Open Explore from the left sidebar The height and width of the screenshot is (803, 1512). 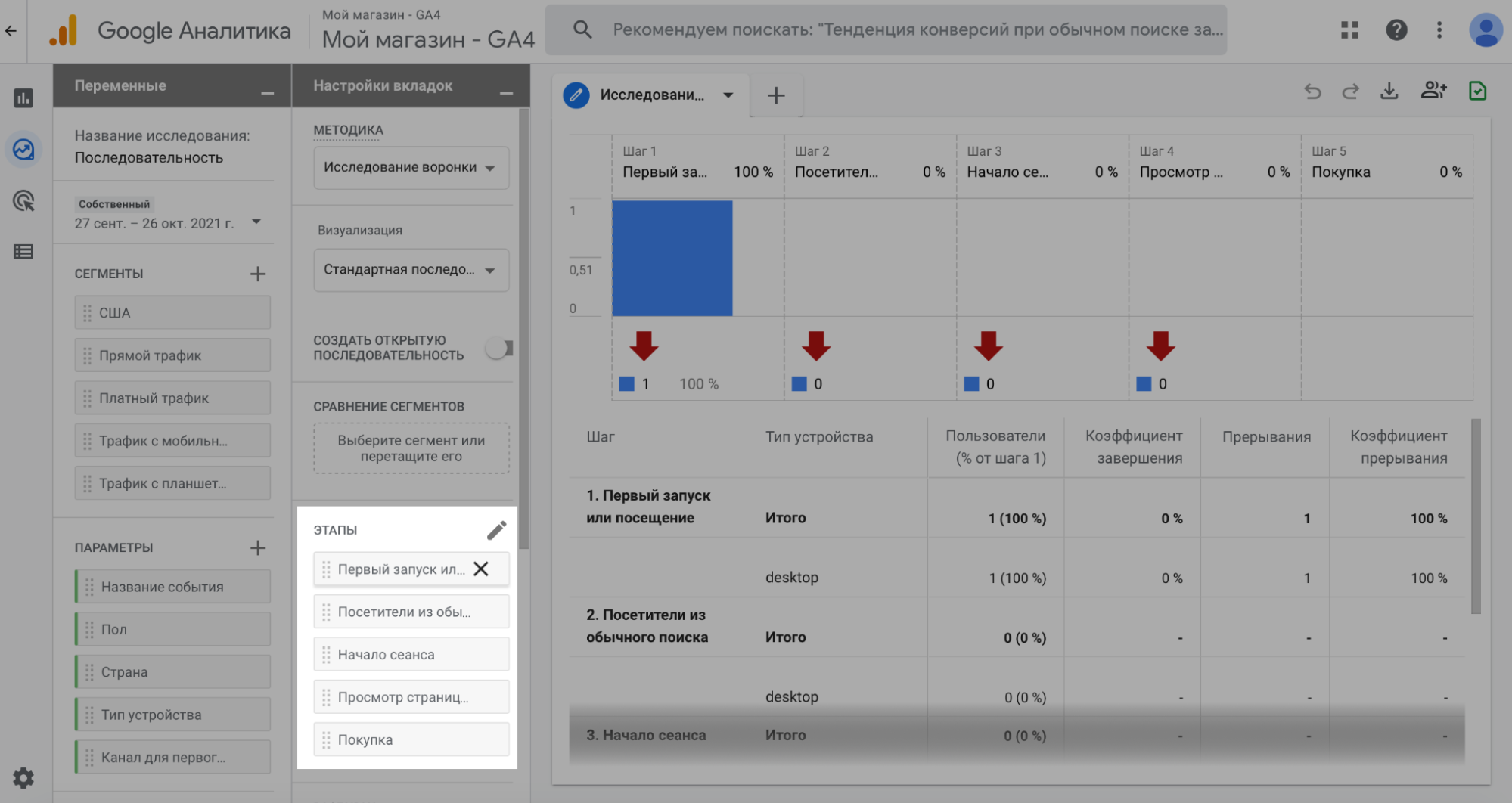[x=23, y=149]
